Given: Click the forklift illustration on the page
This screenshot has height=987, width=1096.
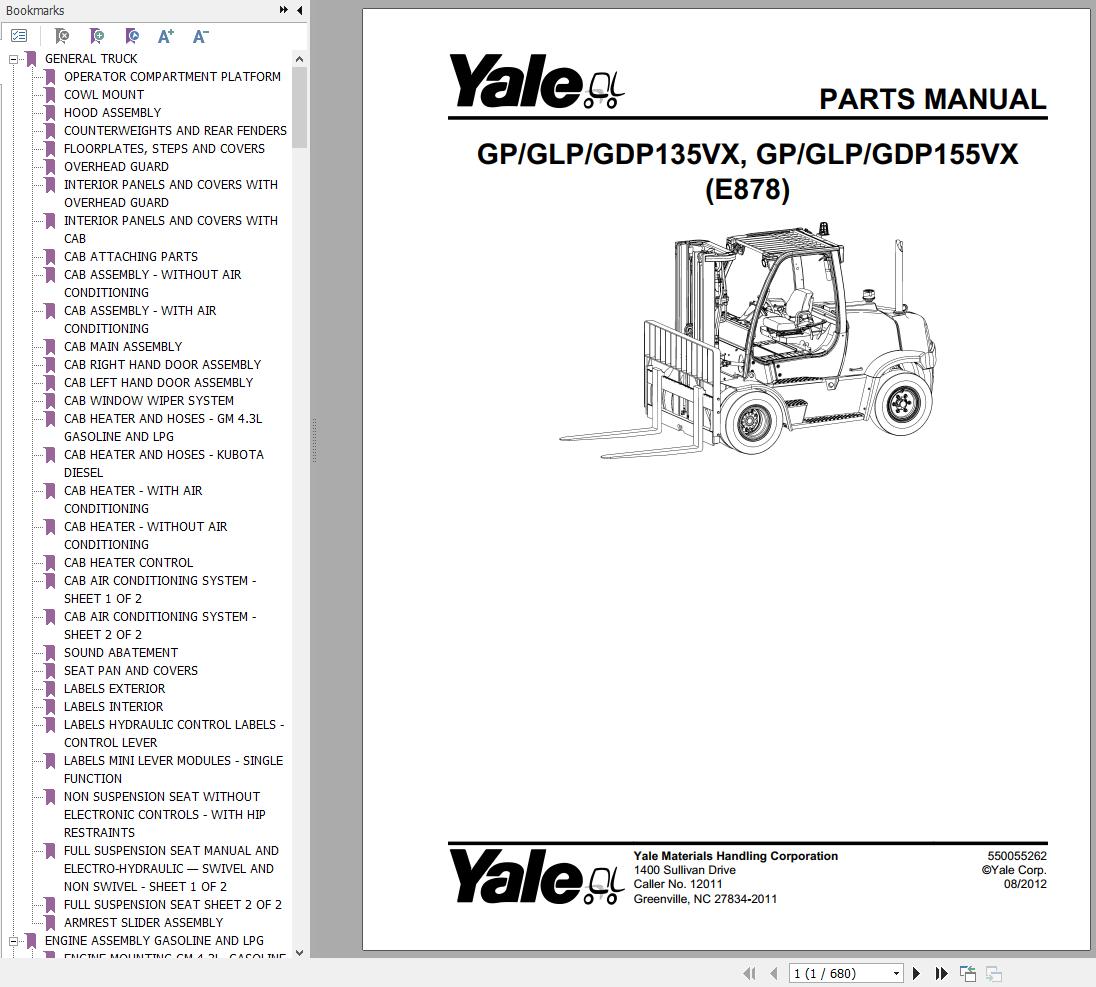Looking at the screenshot, I should (x=747, y=340).
